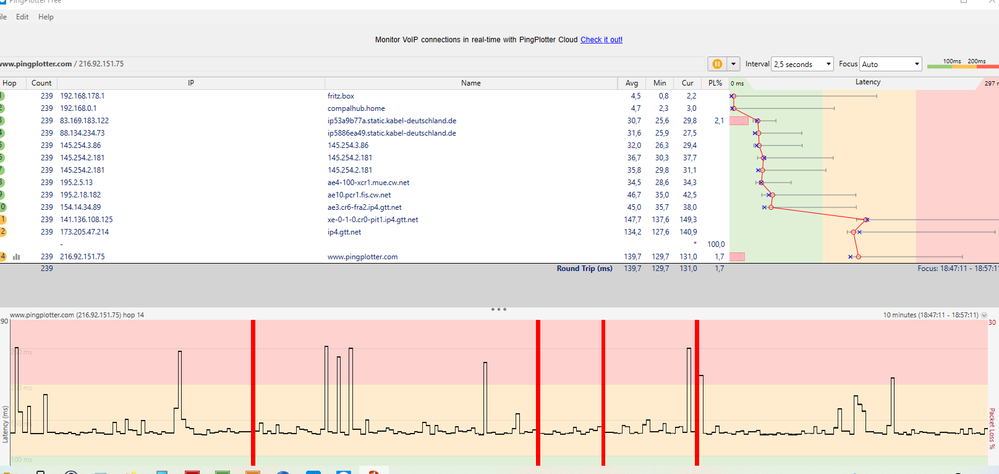Select IP 154.14.34.89
This screenshot has width=999, height=474.
(80, 207)
